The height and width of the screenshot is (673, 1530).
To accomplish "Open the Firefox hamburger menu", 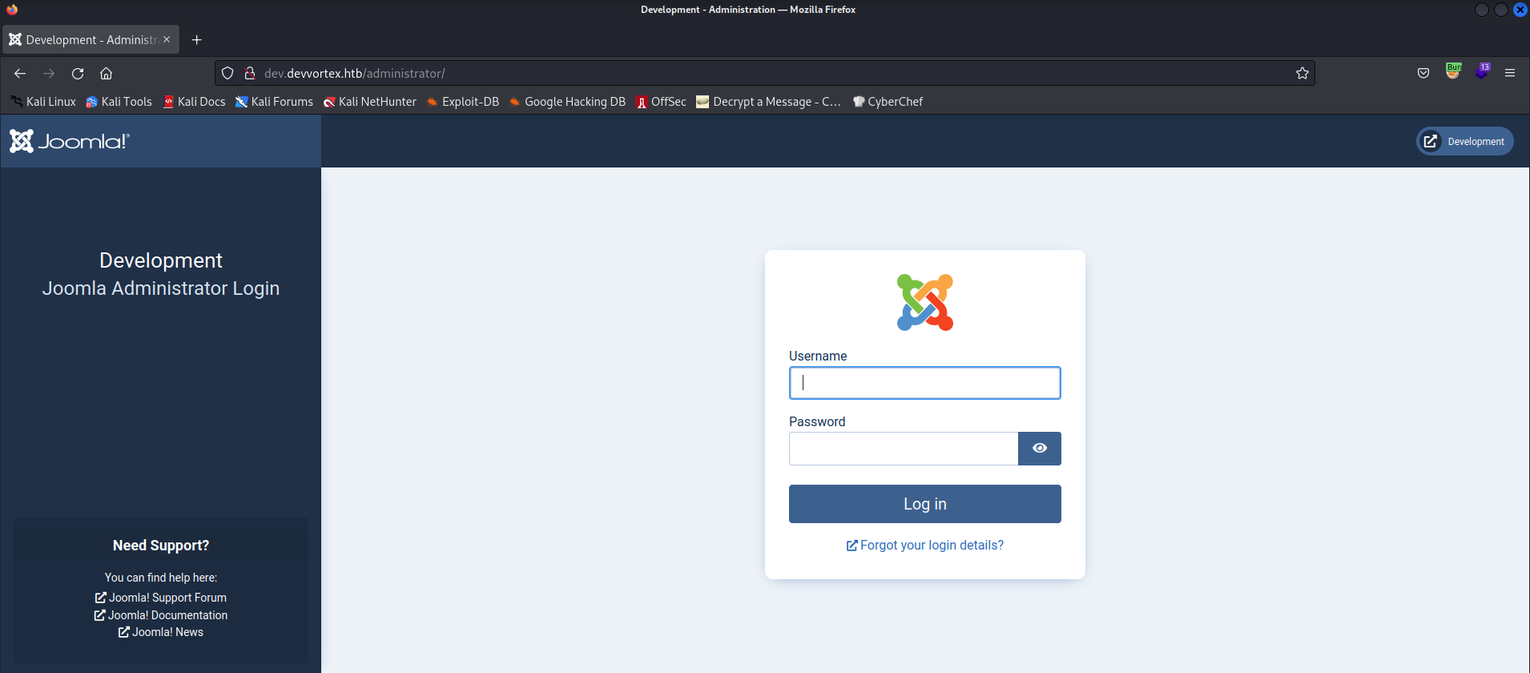I will coord(1510,73).
